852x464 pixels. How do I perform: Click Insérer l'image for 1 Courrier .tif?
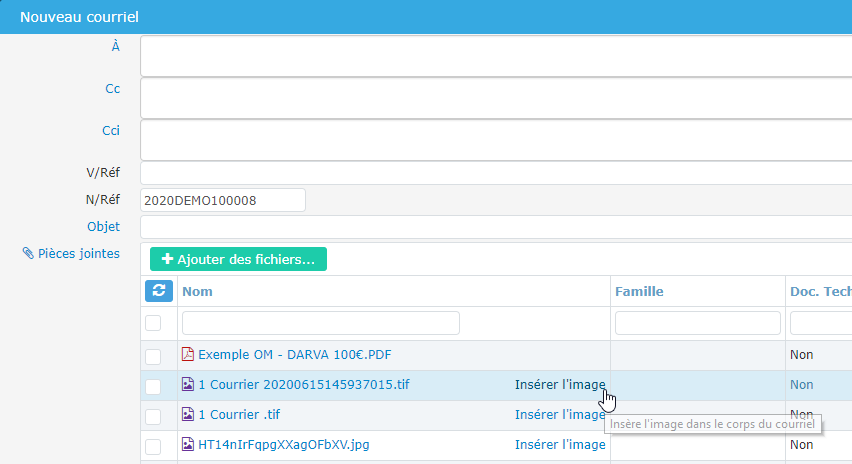559,414
